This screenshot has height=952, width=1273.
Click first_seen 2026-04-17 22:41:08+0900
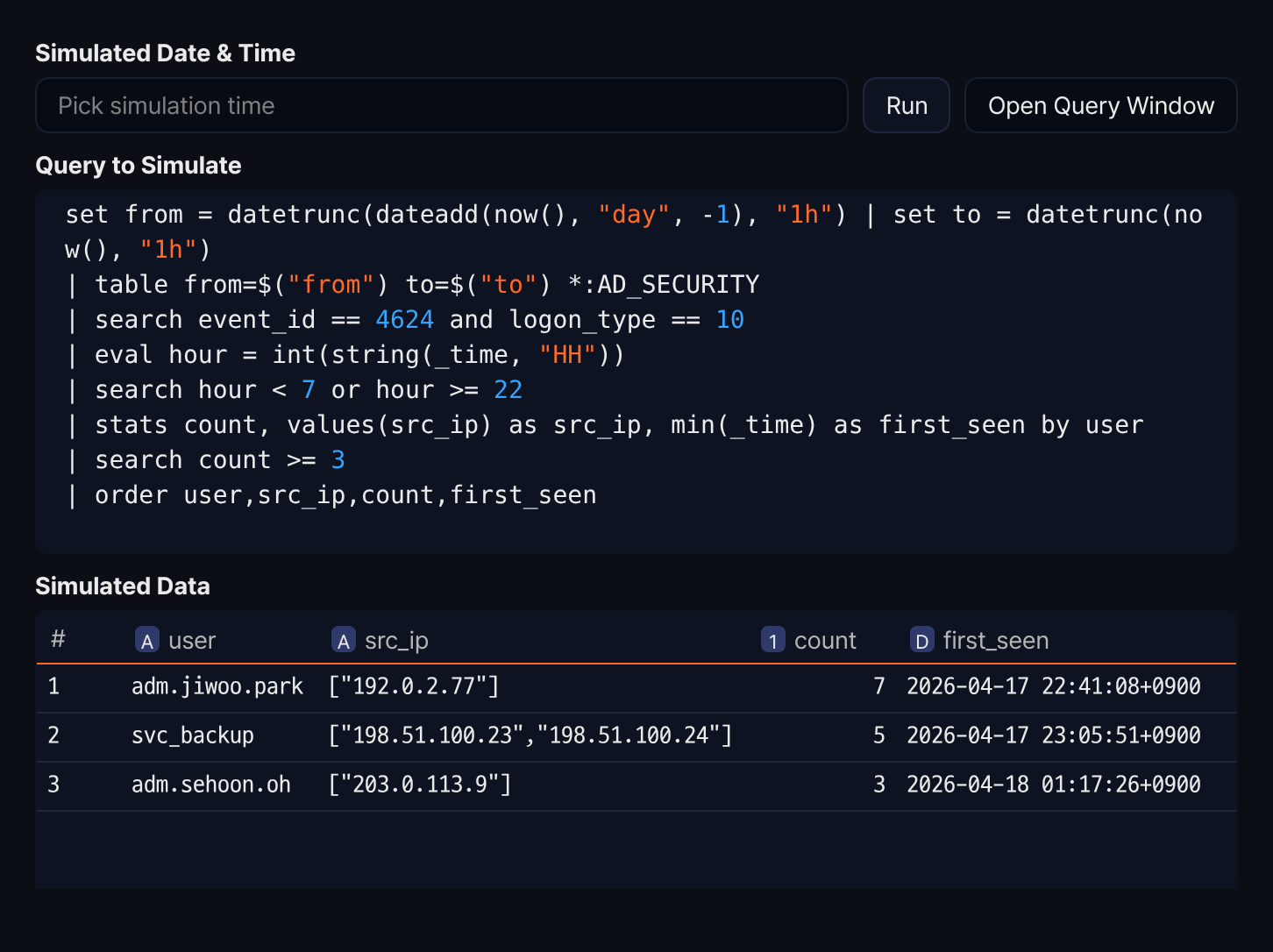[x=1054, y=686]
